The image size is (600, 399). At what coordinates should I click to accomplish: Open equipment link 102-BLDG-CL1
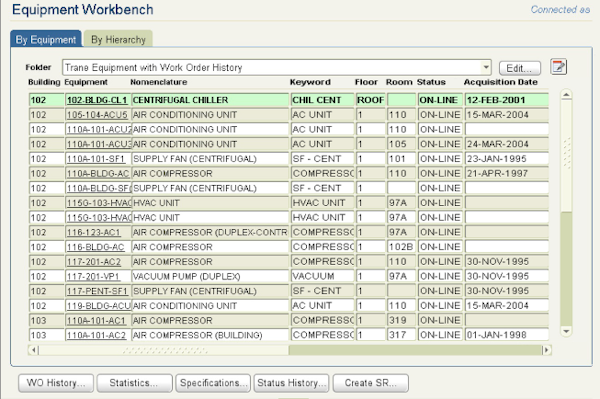[x=97, y=100]
